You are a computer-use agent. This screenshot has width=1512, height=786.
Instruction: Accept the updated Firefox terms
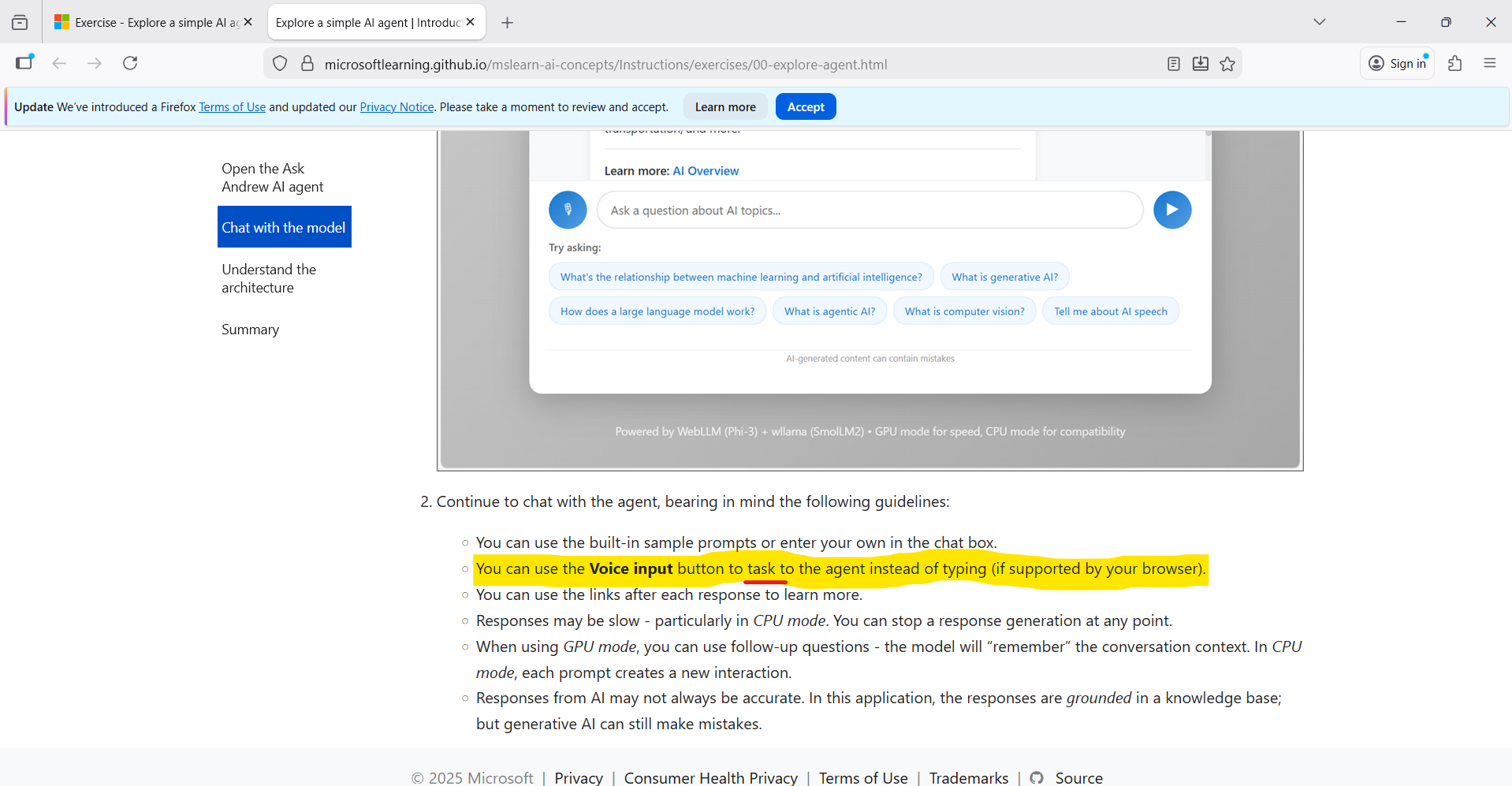(x=805, y=106)
